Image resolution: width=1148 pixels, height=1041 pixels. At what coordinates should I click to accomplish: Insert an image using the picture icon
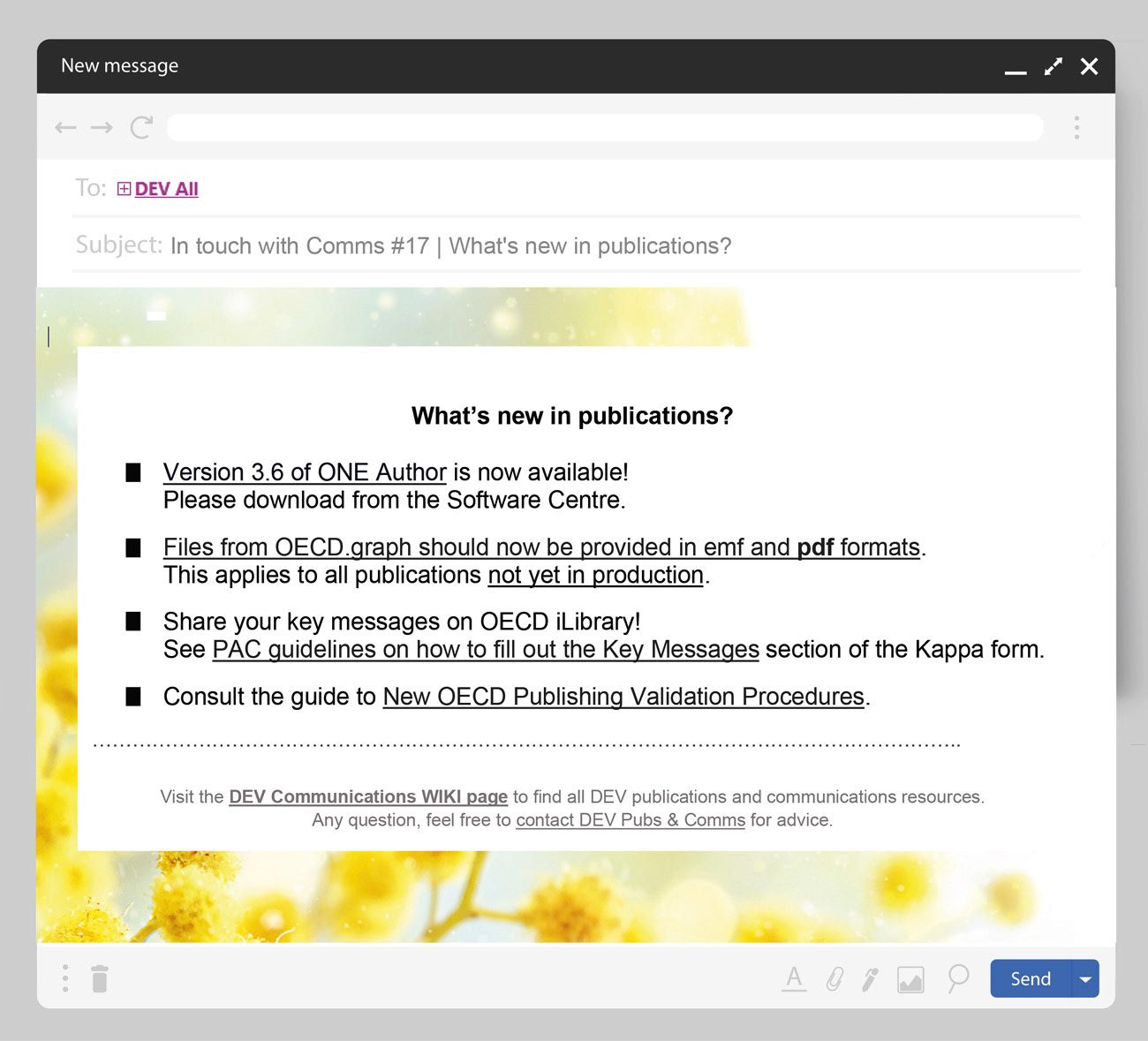point(910,978)
